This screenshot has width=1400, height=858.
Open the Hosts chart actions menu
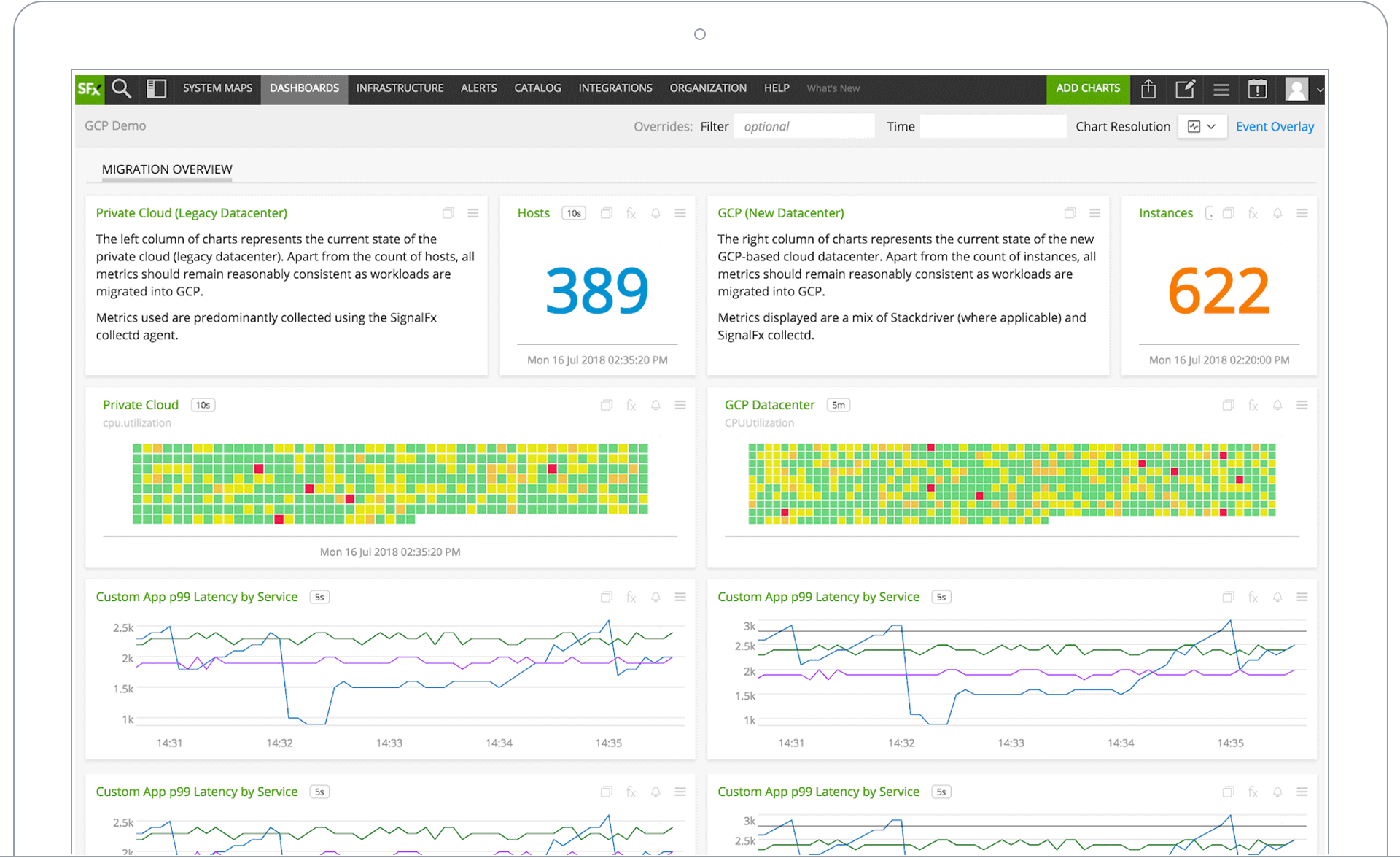pos(680,213)
